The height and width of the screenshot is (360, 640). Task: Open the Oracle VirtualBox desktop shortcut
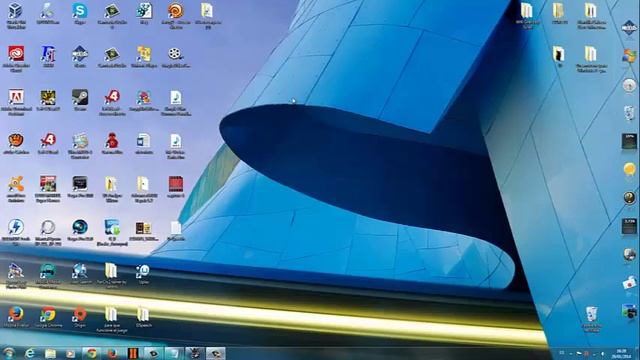tap(16, 15)
